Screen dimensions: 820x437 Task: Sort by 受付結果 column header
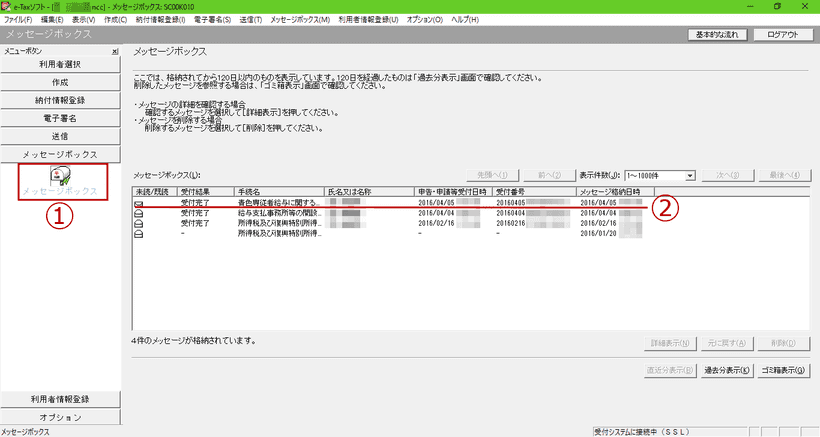click(x=206, y=192)
